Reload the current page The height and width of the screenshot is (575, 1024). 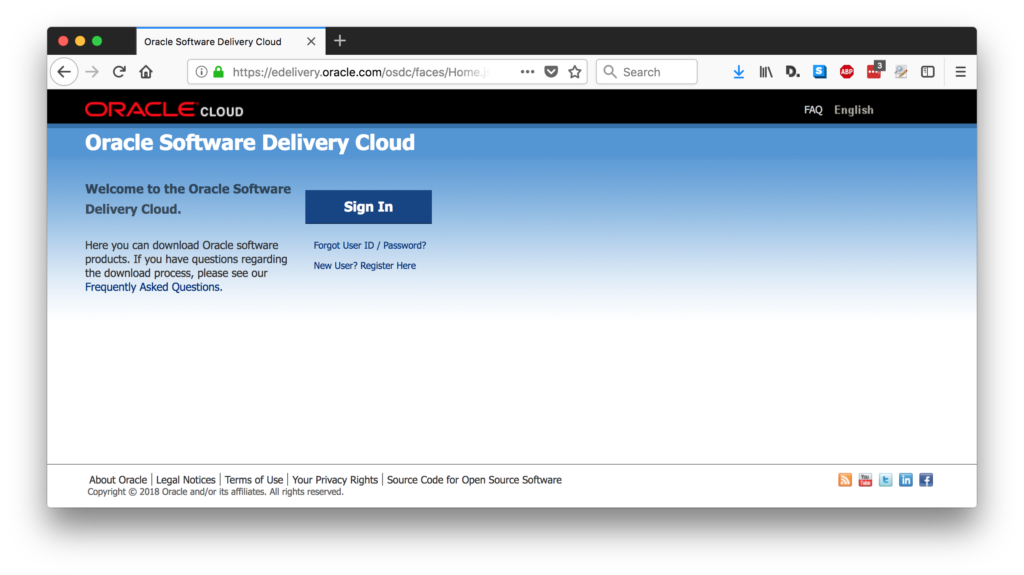click(119, 72)
